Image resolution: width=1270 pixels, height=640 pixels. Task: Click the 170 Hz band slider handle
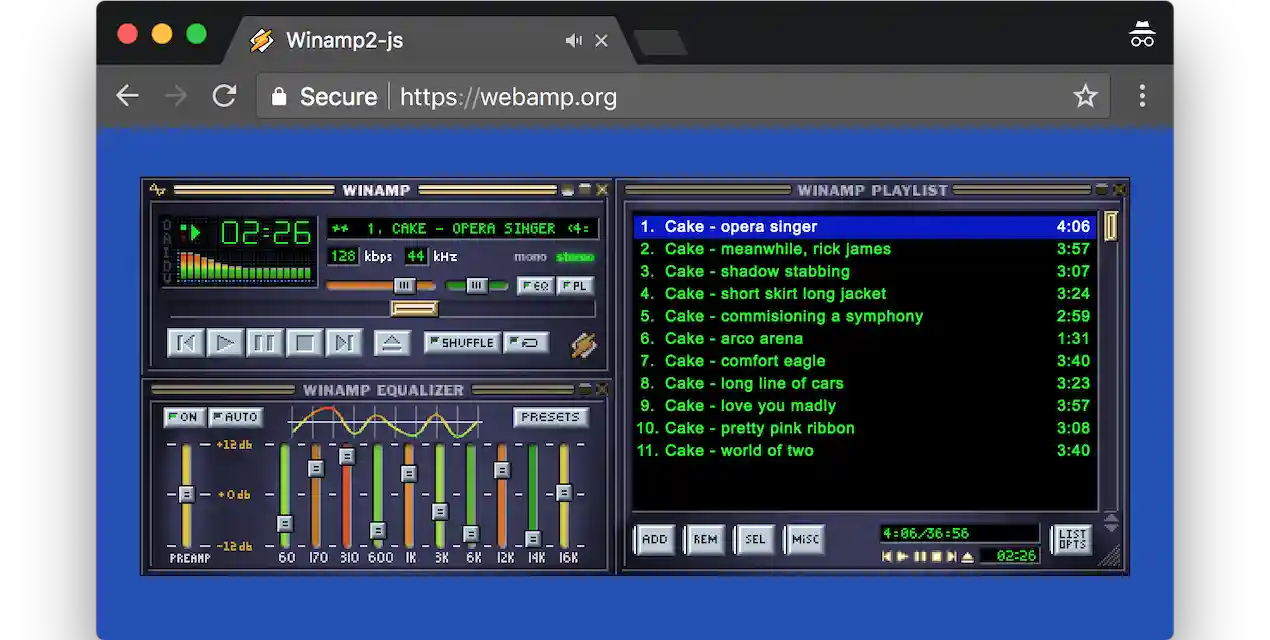click(316, 468)
